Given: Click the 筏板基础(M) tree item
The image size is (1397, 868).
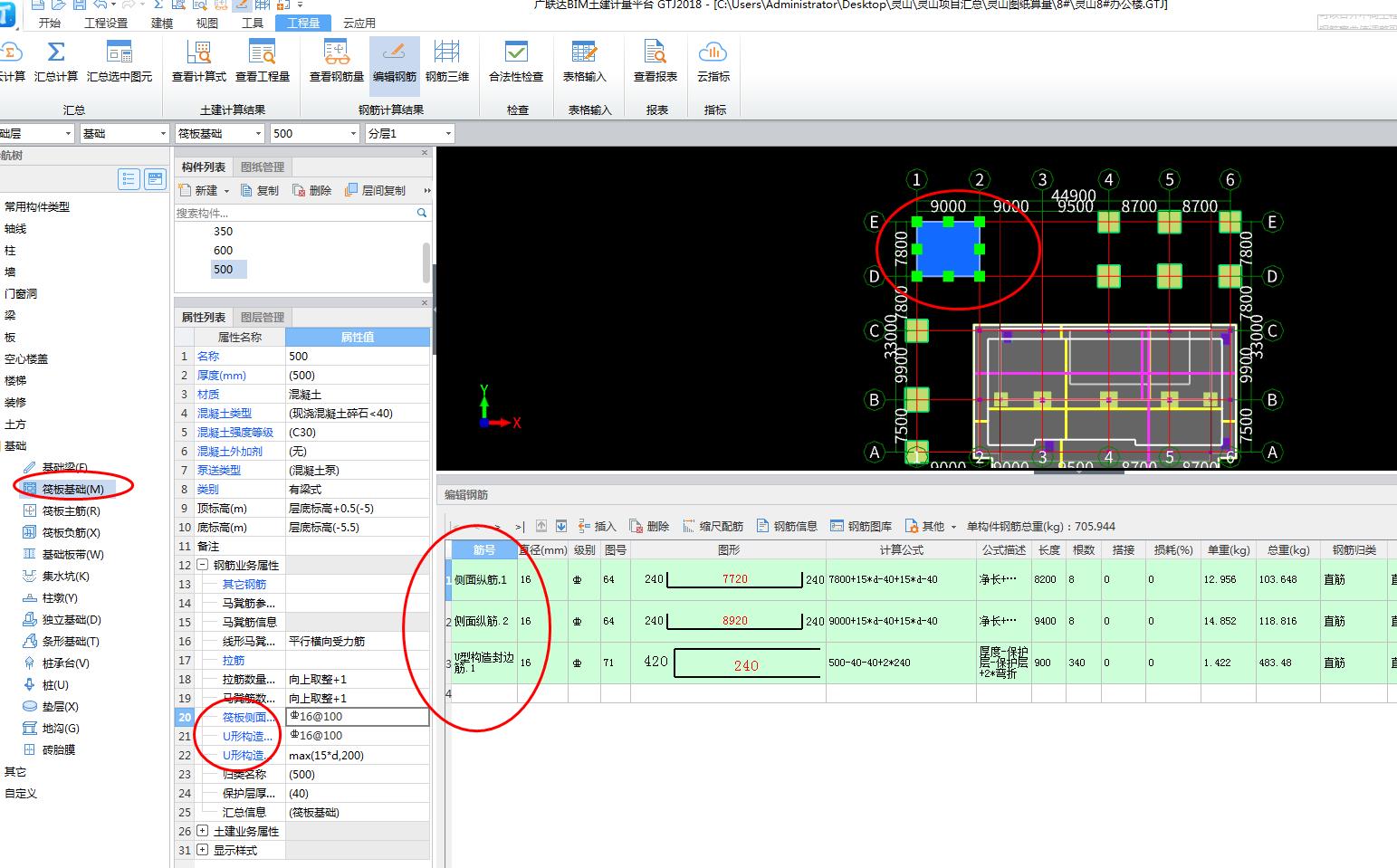Looking at the screenshot, I should [x=72, y=489].
